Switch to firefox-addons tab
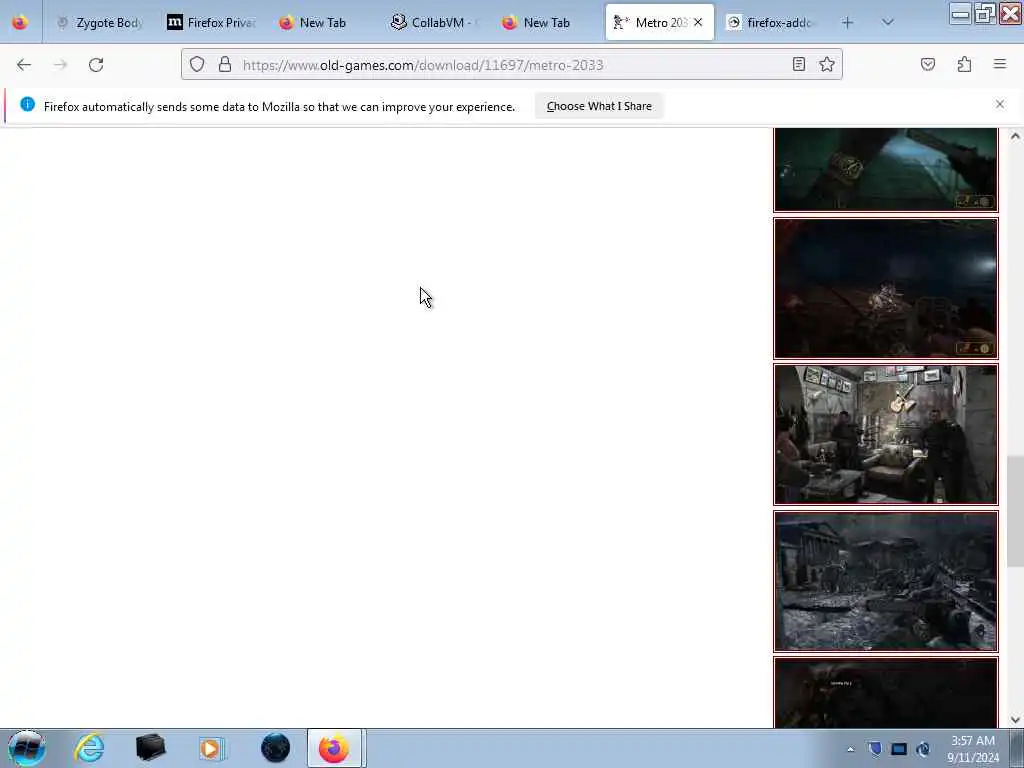Screen dimensions: 1024x768 pyautogui.click(x=771, y=22)
